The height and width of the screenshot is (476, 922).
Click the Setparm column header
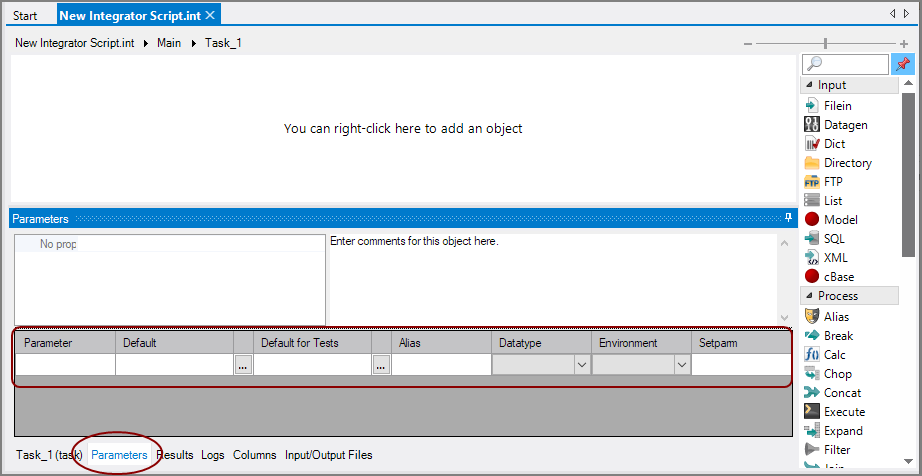coord(741,343)
